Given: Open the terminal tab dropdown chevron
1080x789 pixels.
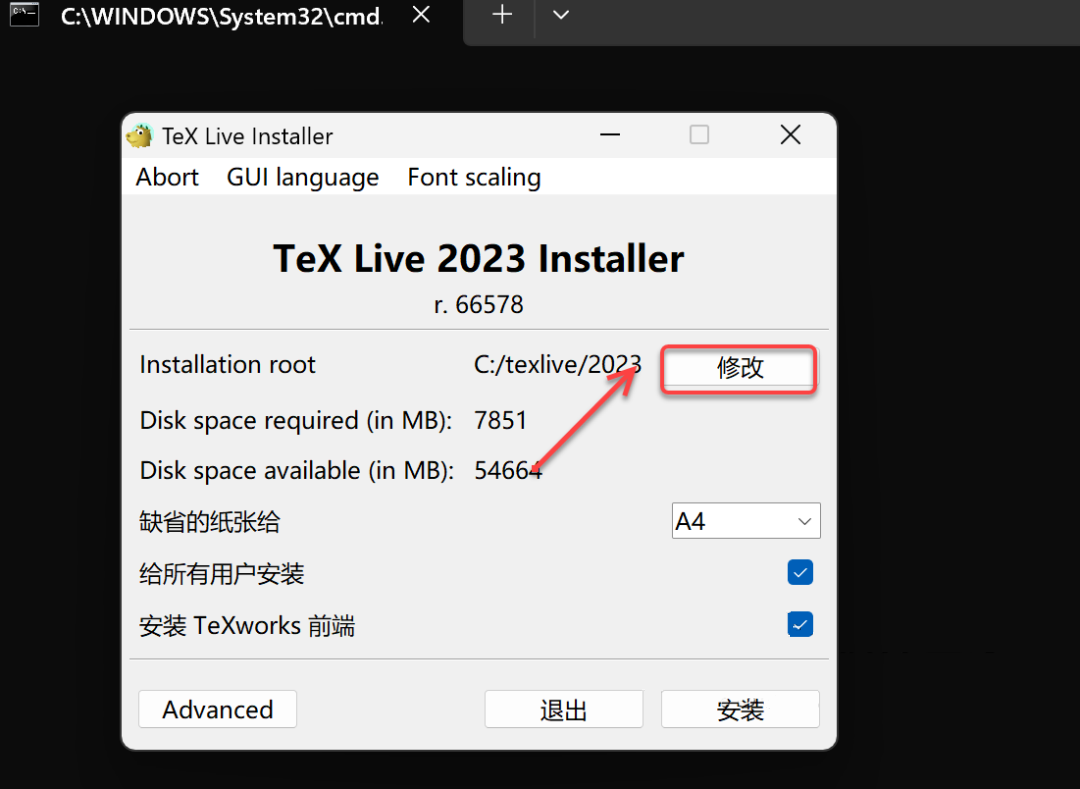Looking at the screenshot, I should point(560,15).
